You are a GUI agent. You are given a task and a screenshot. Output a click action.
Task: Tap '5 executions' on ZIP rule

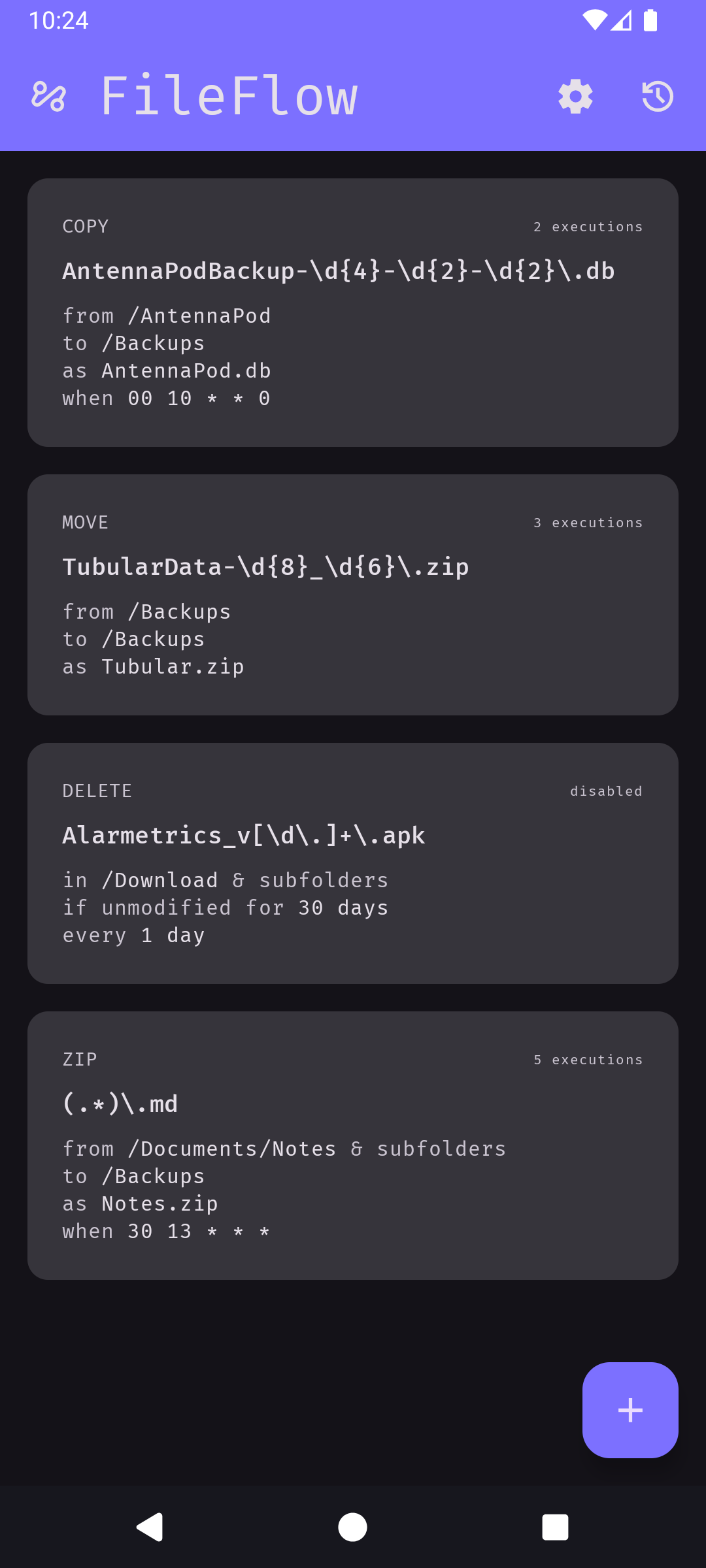(x=588, y=1060)
